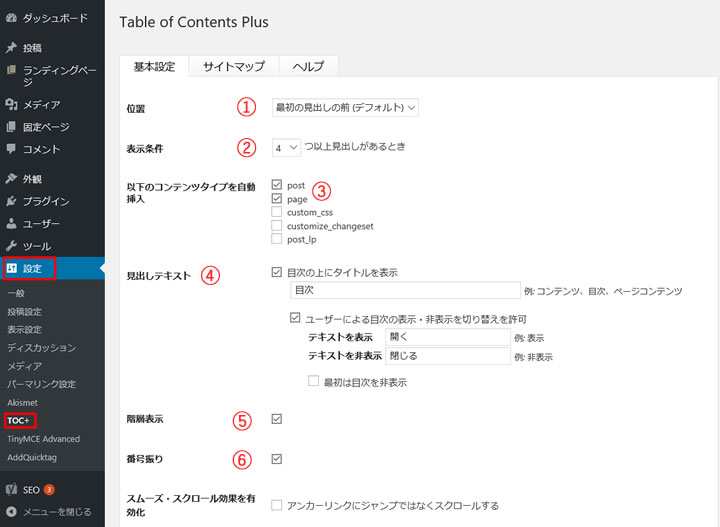Click the SEO notification badge 3
Image resolution: width=720 pixels, height=527 pixels.
pos(49,489)
